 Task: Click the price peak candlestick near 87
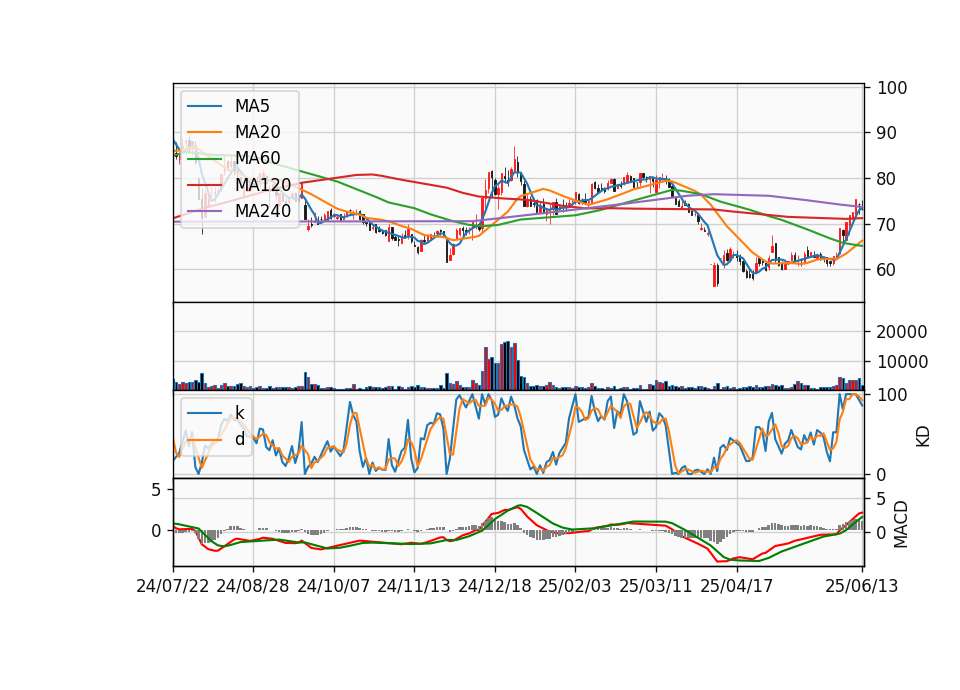(x=515, y=160)
